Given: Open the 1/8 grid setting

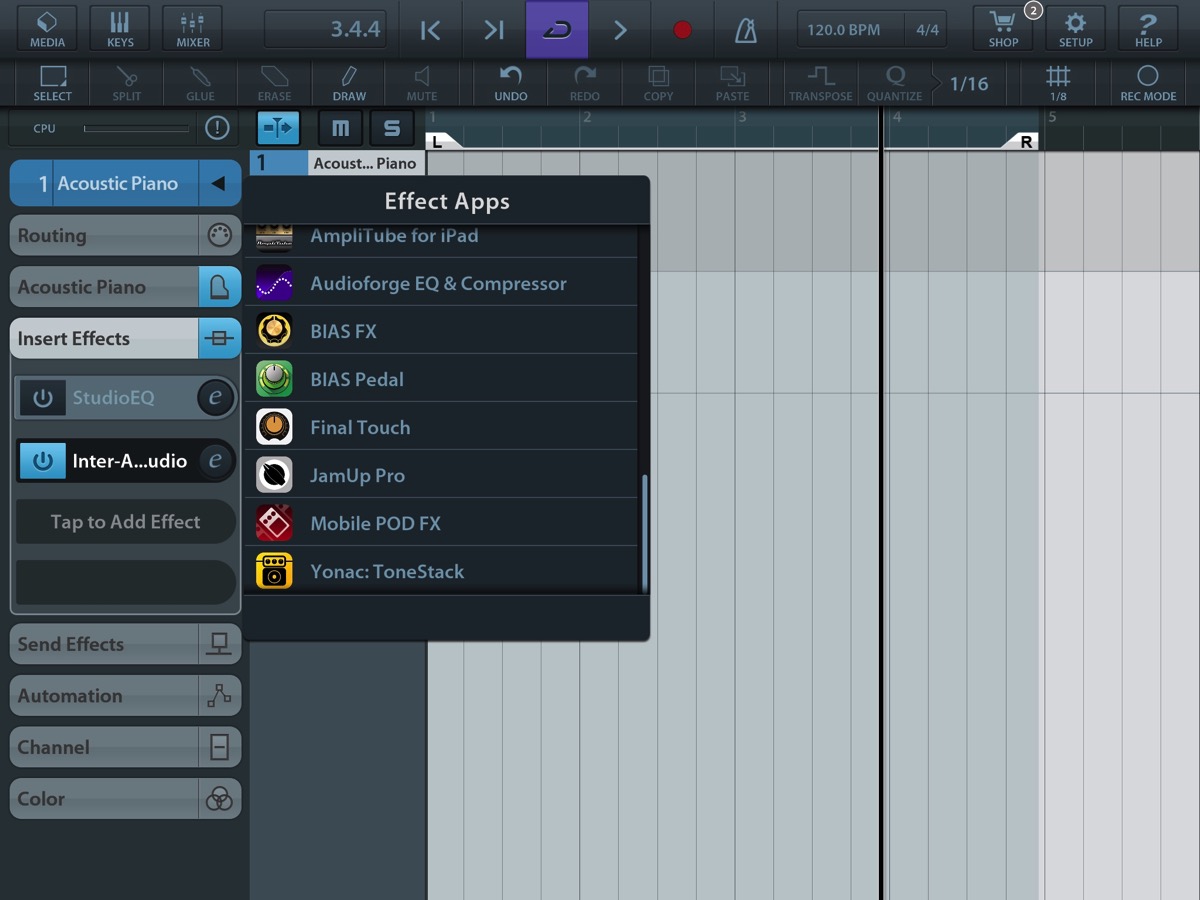Looking at the screenshot, I should pyautogui.click(x=1058, y=83).
